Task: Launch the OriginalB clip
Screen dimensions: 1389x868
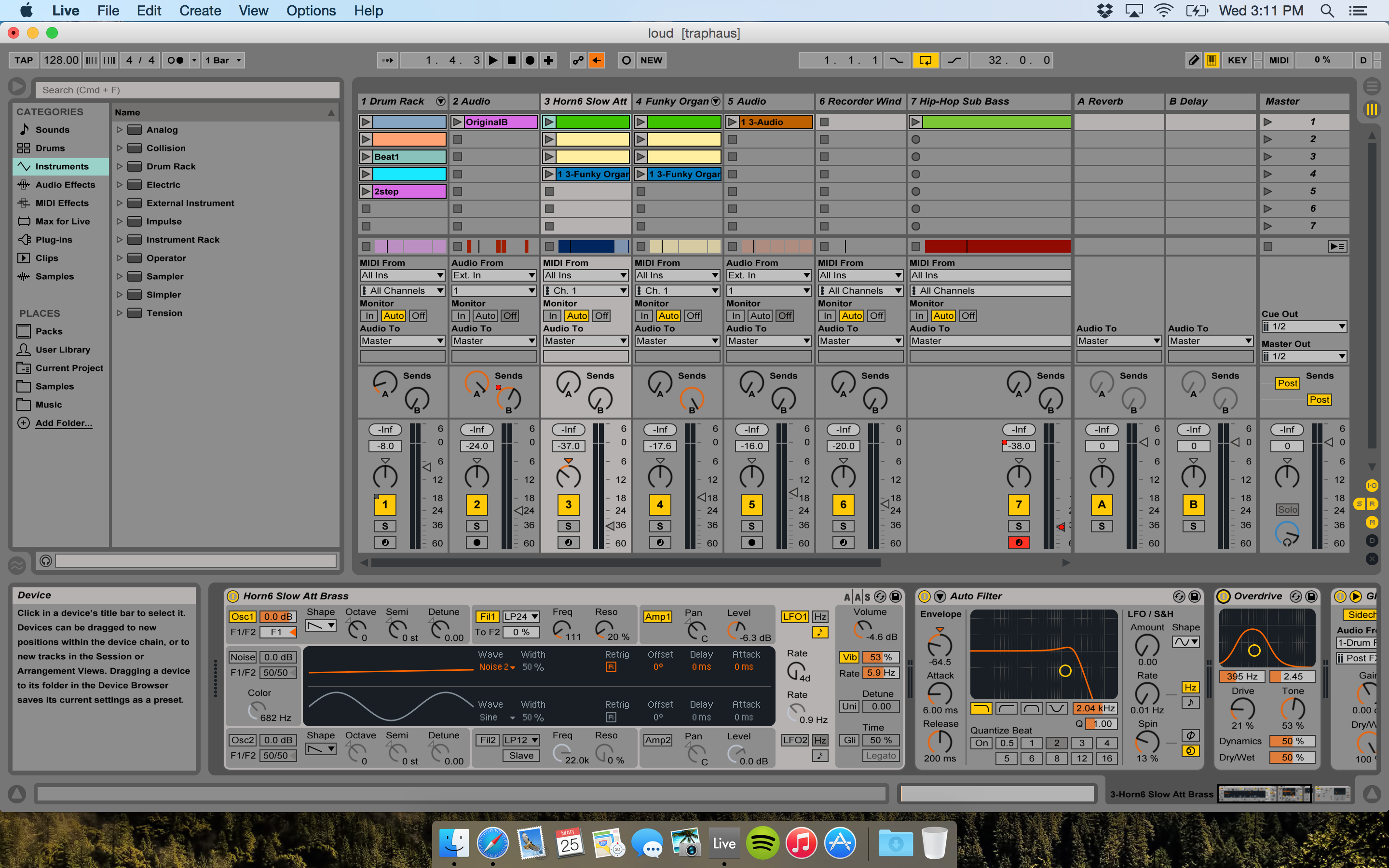Action: click(x=457, y=122)
